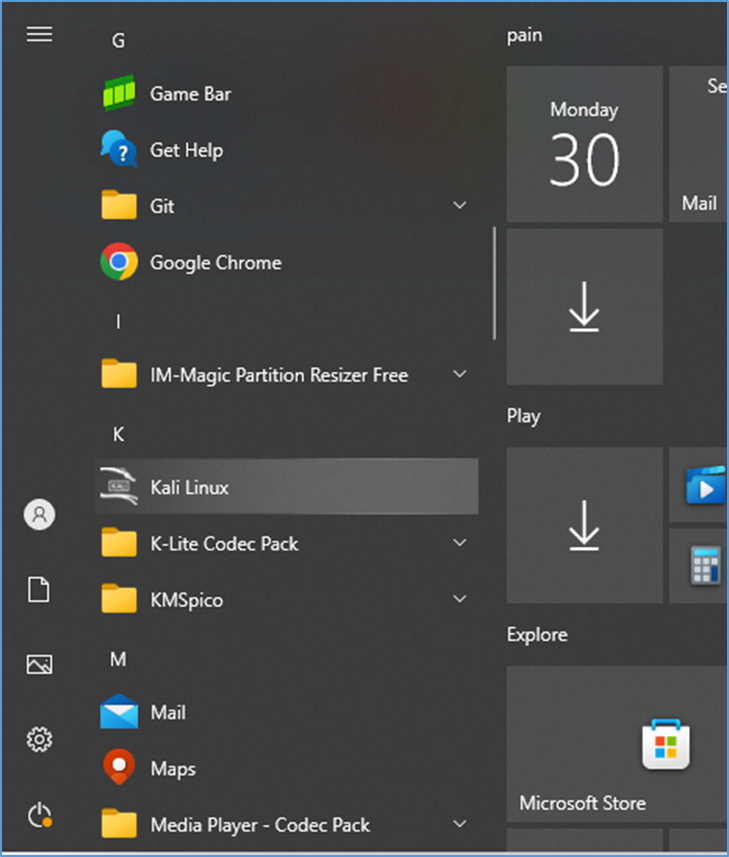Jump to letter M section header
The height and width of the screenshot is (857, 729).
coord(118,659)
